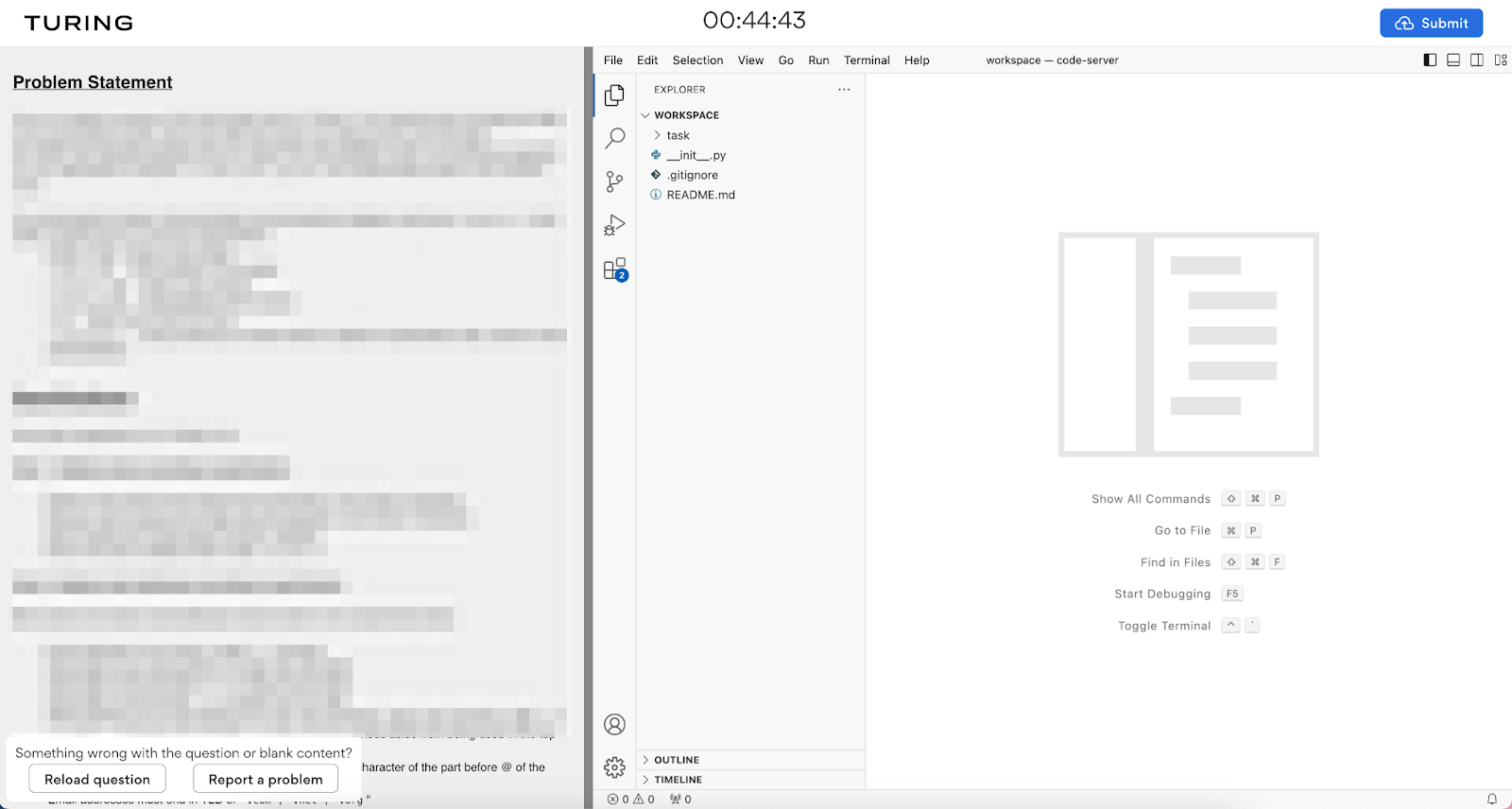Image resolution: width=1512 pixels, height=809 pixels.
Task: Click Toggle Terminal hint
Action: 1164,626
